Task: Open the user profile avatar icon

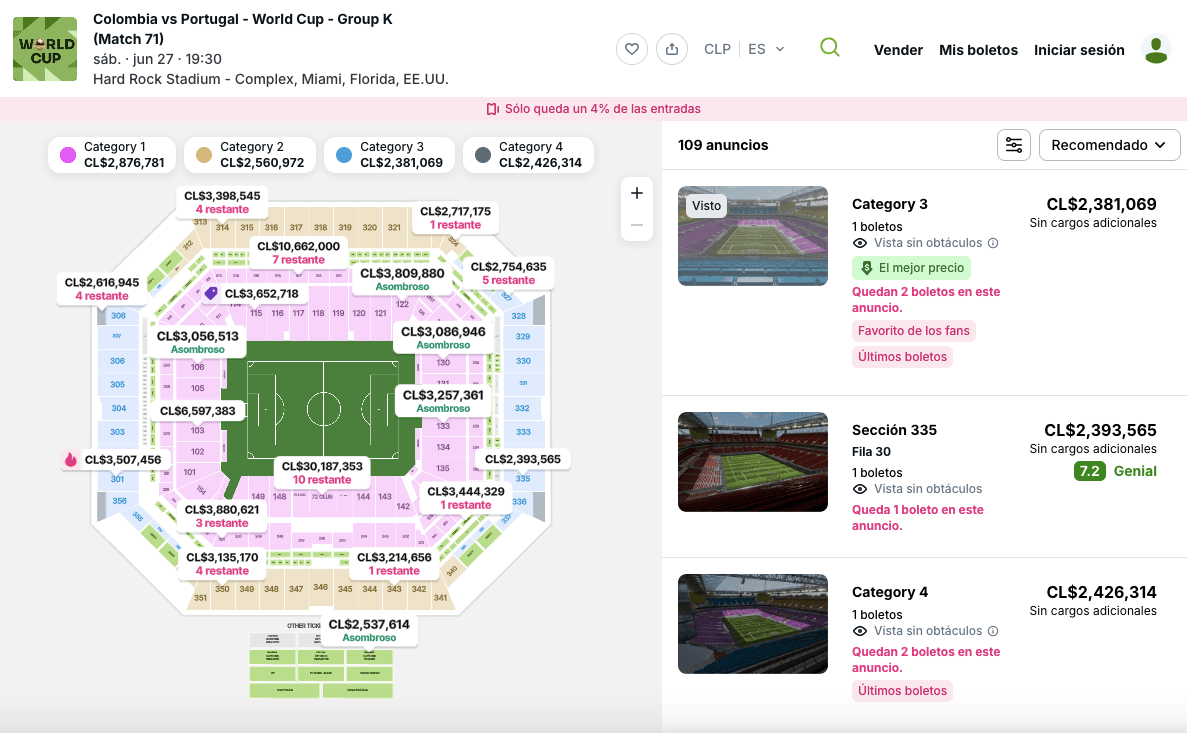Action: point(1156,49)
